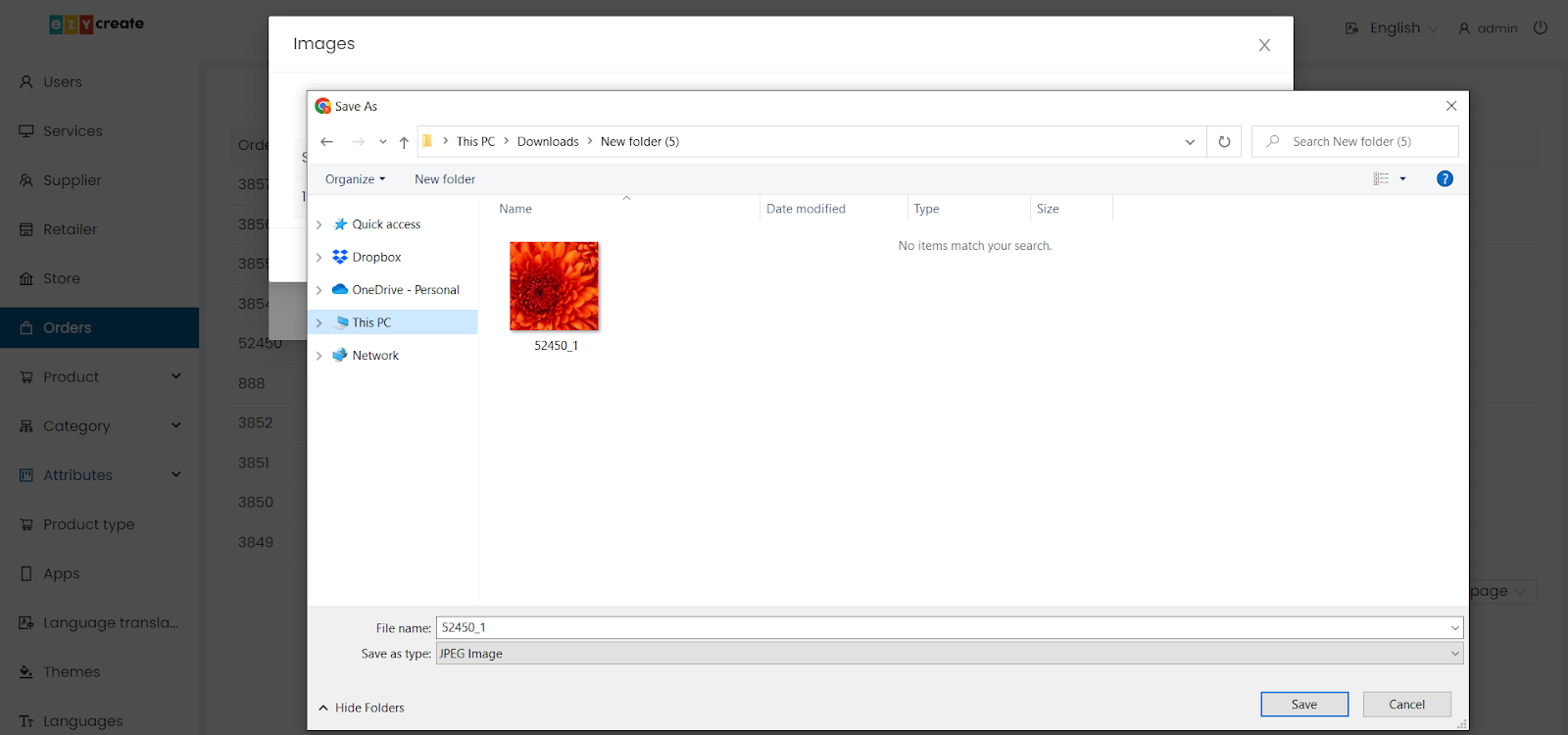Click Downloads in the breadcrumb path

pos(548,142)
